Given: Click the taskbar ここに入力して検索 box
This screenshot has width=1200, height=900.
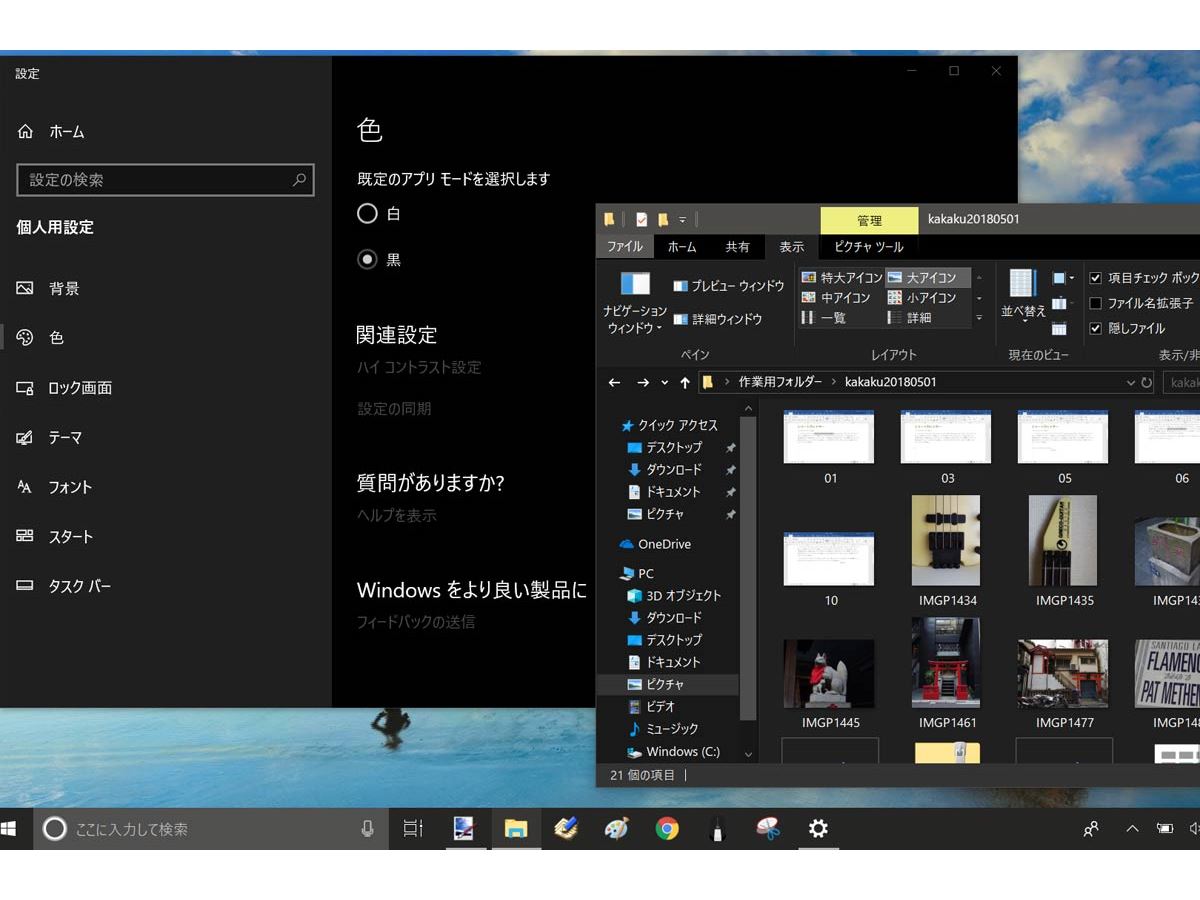Looking at the screenshot, I should (x=212, y=829).
